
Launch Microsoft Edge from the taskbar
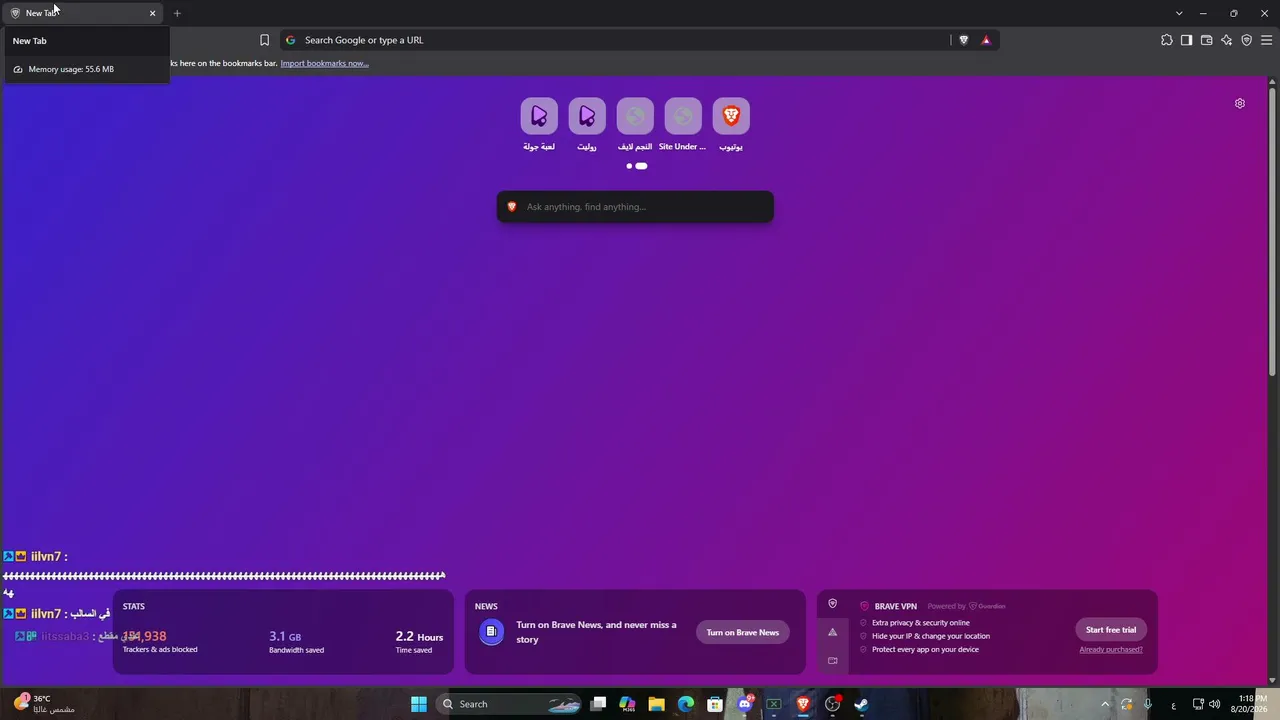coord(686,704)
